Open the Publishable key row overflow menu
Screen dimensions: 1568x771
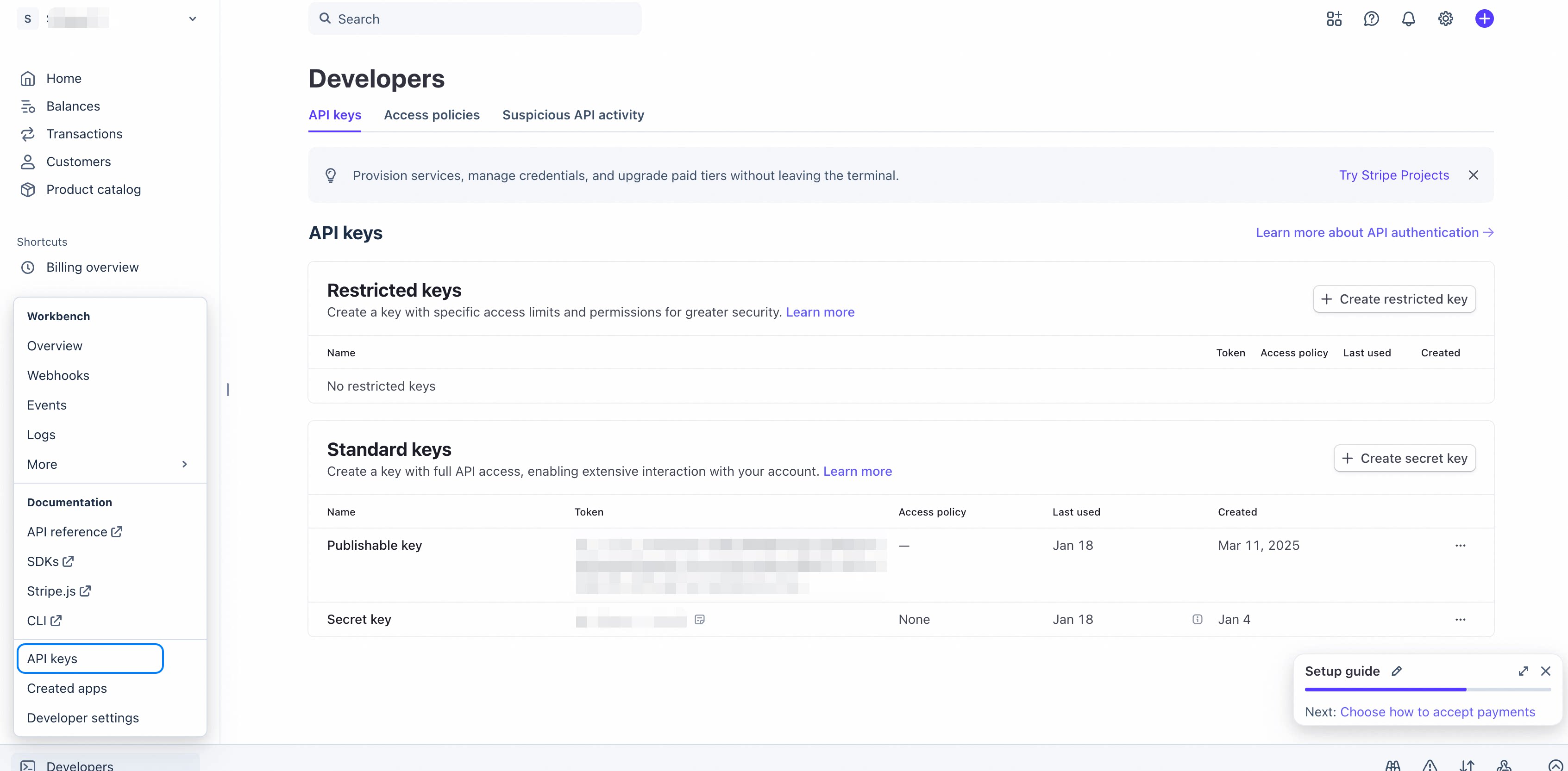(x=1460, y=545)
